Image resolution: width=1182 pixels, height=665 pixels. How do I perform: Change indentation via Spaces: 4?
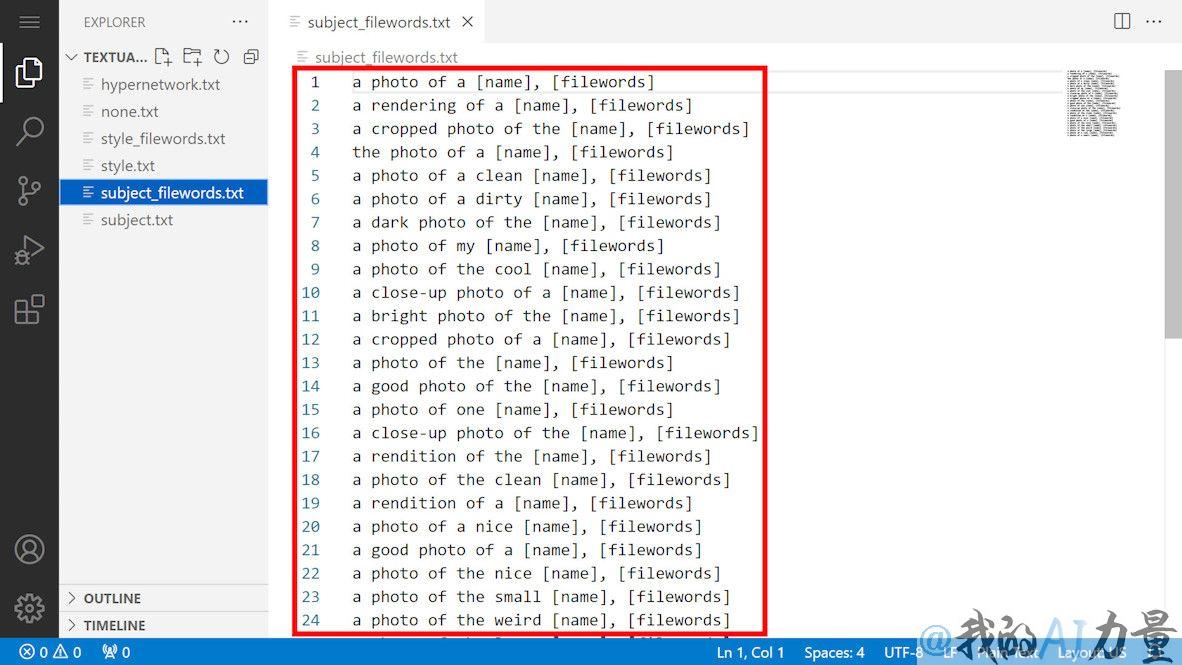point(834,652)
